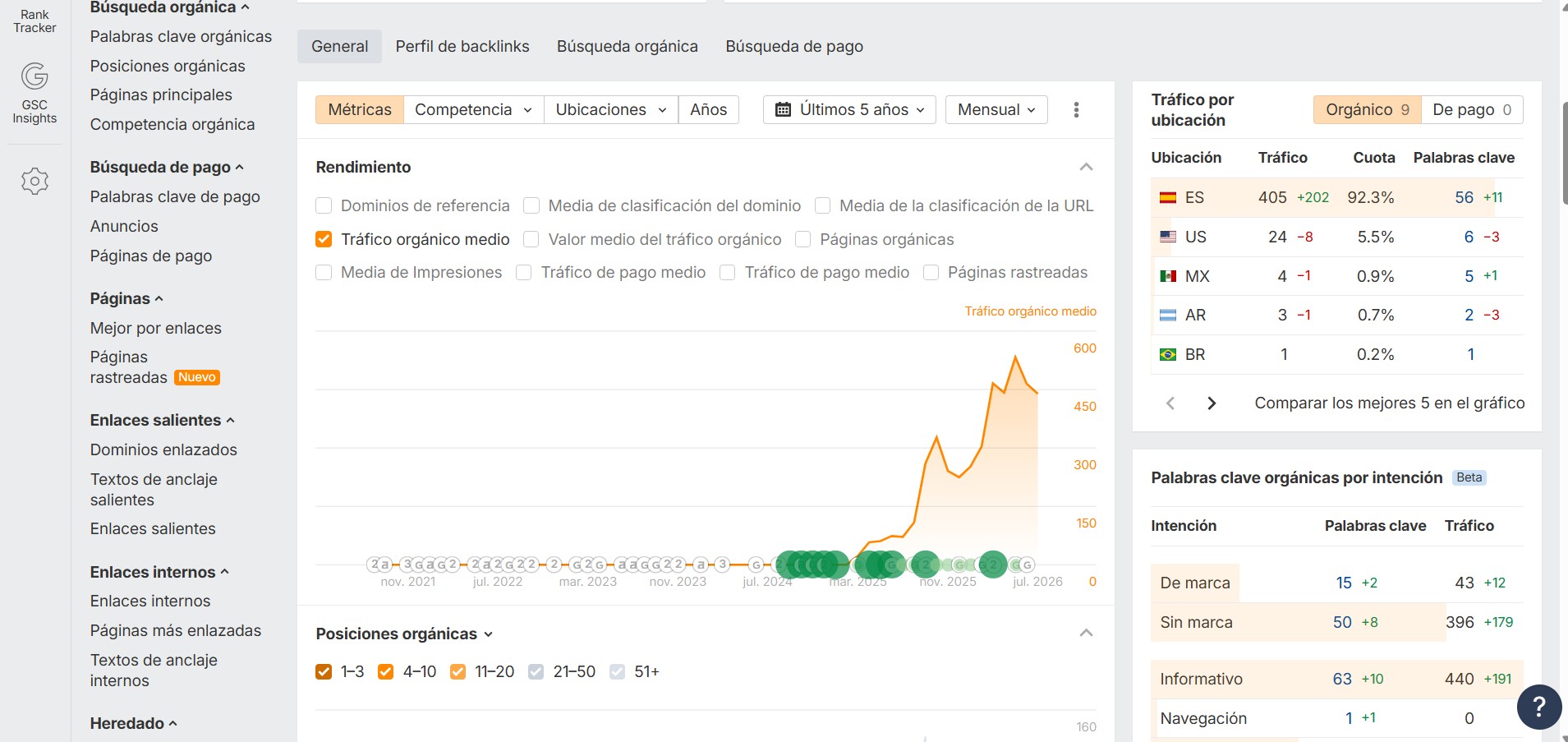Screen dimensions: 1568x742
Task: Click the US flag icon
Action: (1168, 237)
